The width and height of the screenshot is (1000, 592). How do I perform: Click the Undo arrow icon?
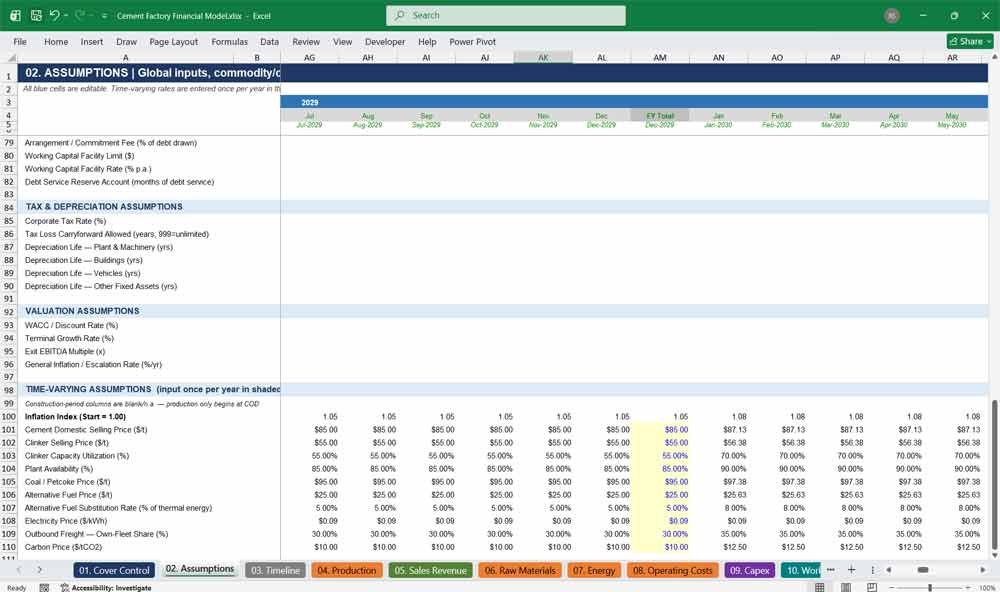coord(54,15)
